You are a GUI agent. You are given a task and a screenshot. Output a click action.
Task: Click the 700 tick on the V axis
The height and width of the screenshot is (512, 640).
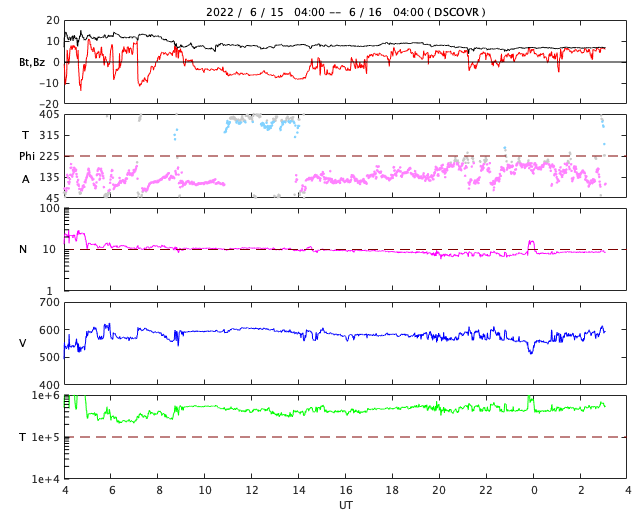click(49, 303)
